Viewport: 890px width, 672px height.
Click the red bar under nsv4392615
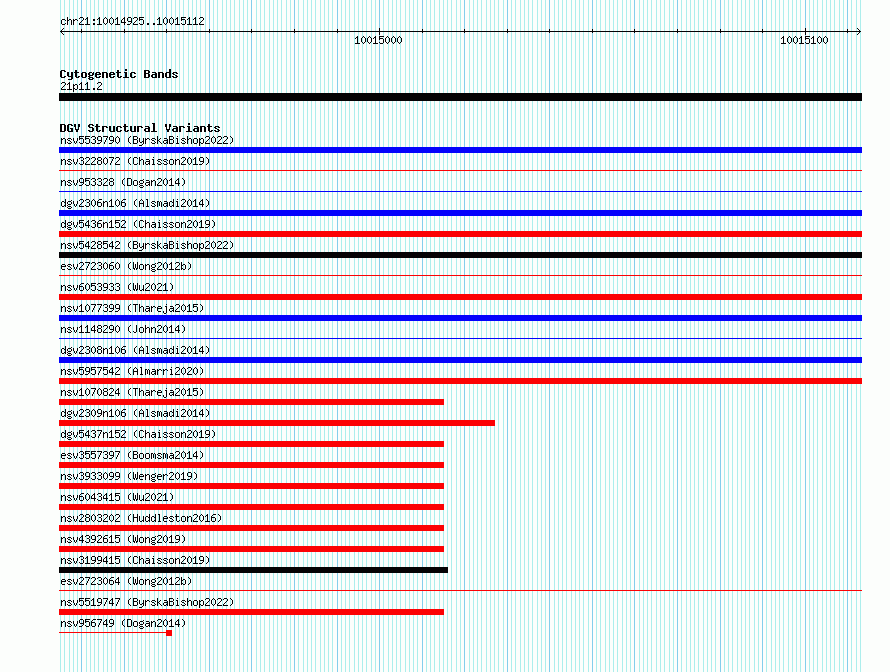pyautogui.click(x=251, y=549)
